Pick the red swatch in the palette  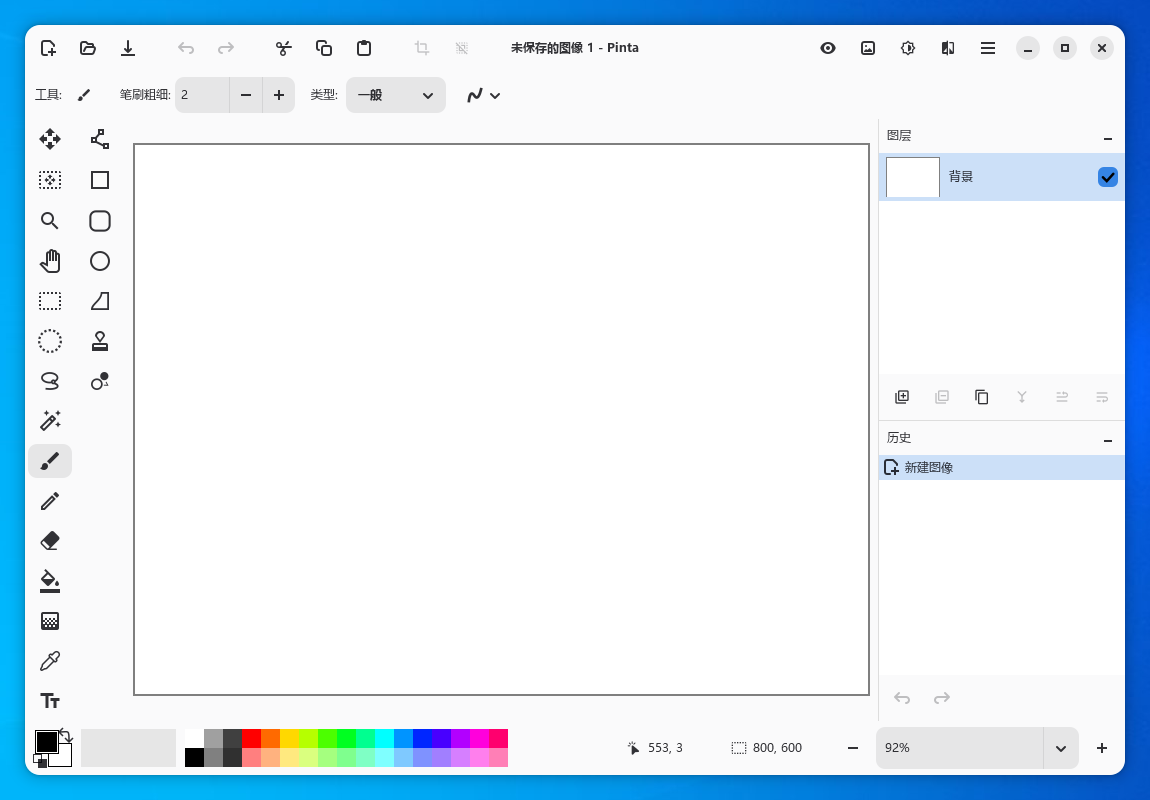[251, 738]
